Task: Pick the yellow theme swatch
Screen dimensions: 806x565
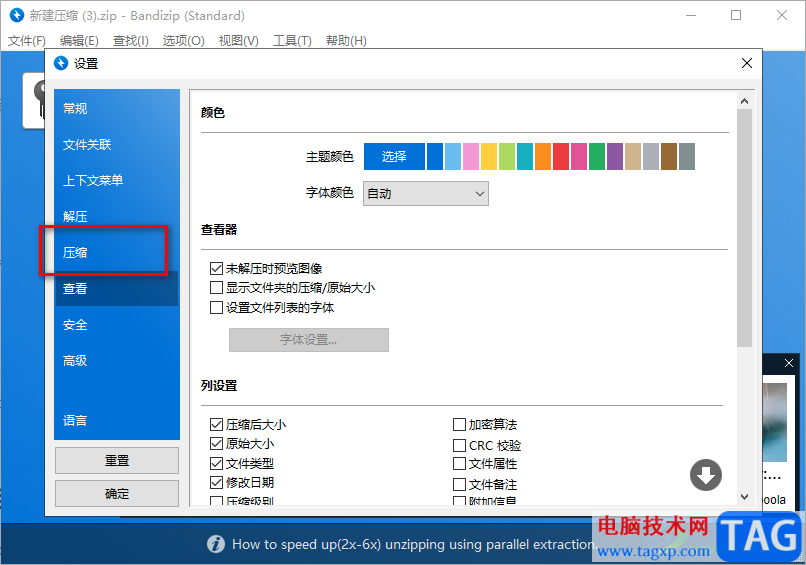Action: point(489,156)
